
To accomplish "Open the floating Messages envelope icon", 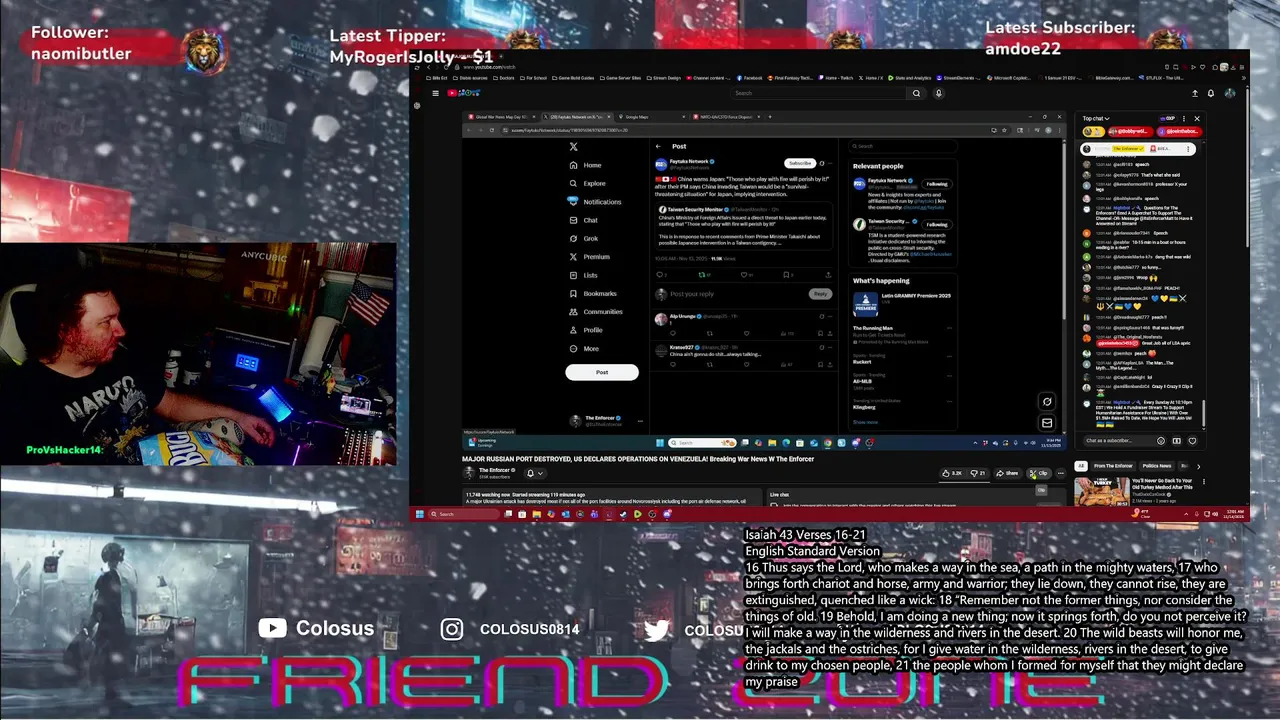I will (1047, 422).
